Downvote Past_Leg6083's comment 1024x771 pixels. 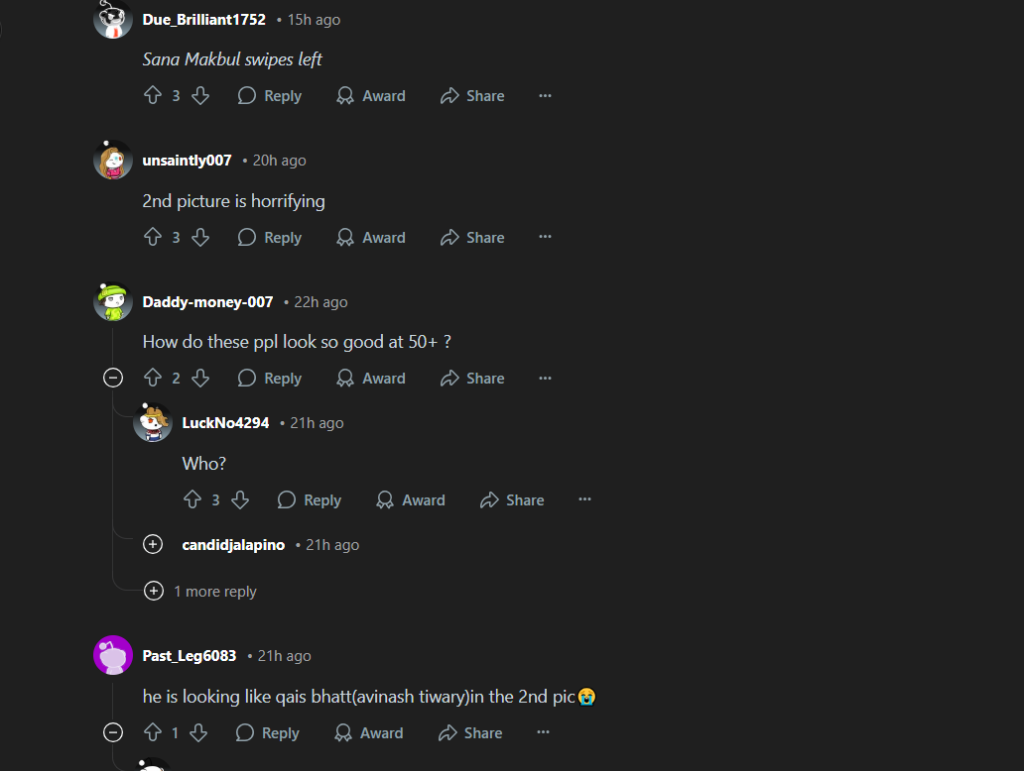pyautogui.click(x=198, y=733)
